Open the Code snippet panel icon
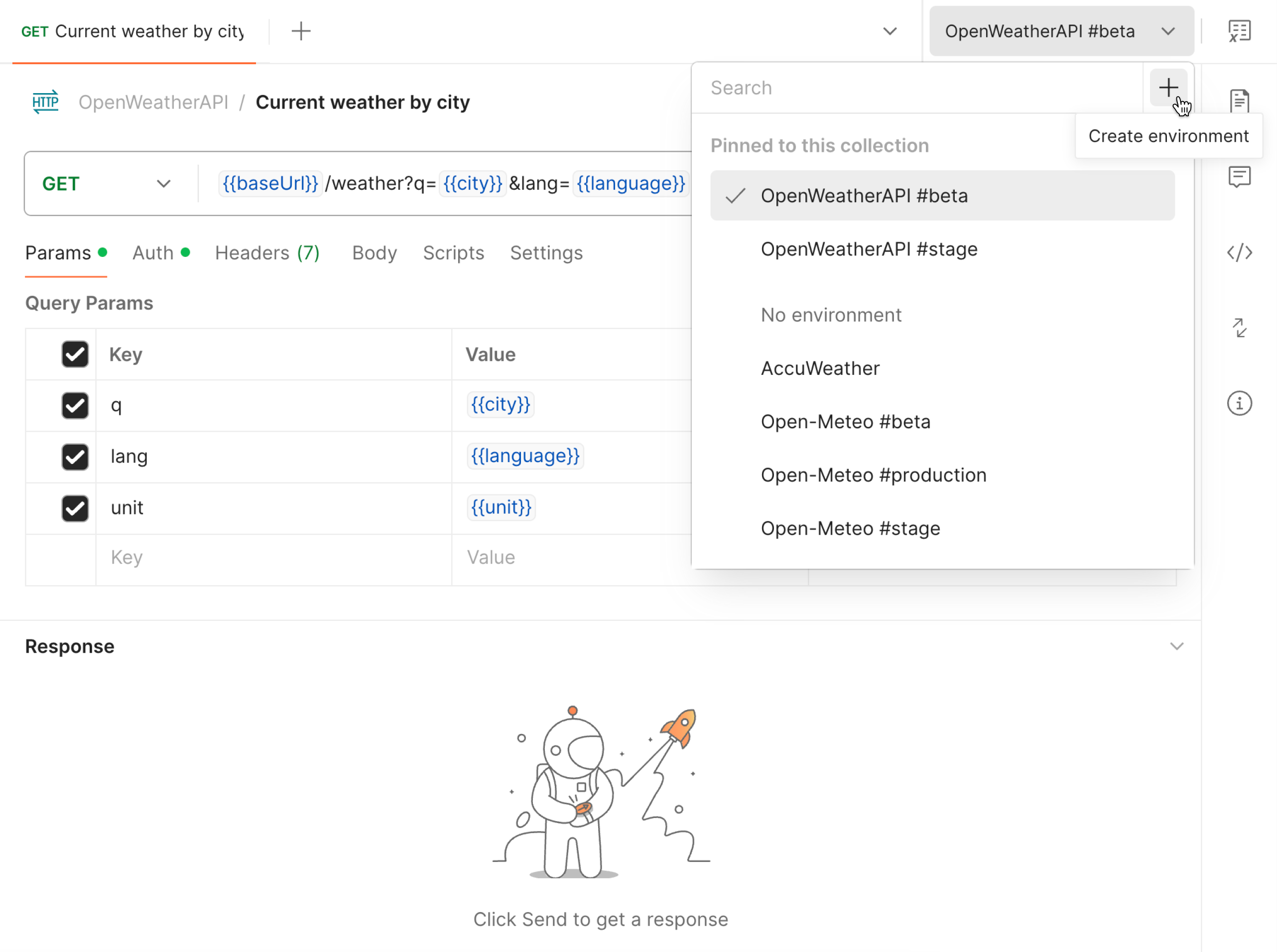The image size is (1277, 952). pos(1240,252)
